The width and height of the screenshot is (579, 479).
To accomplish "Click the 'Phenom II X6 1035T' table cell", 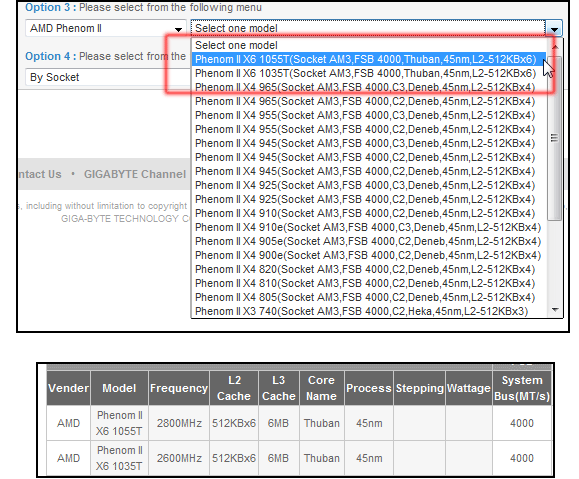I will click(x=119, y=458).
